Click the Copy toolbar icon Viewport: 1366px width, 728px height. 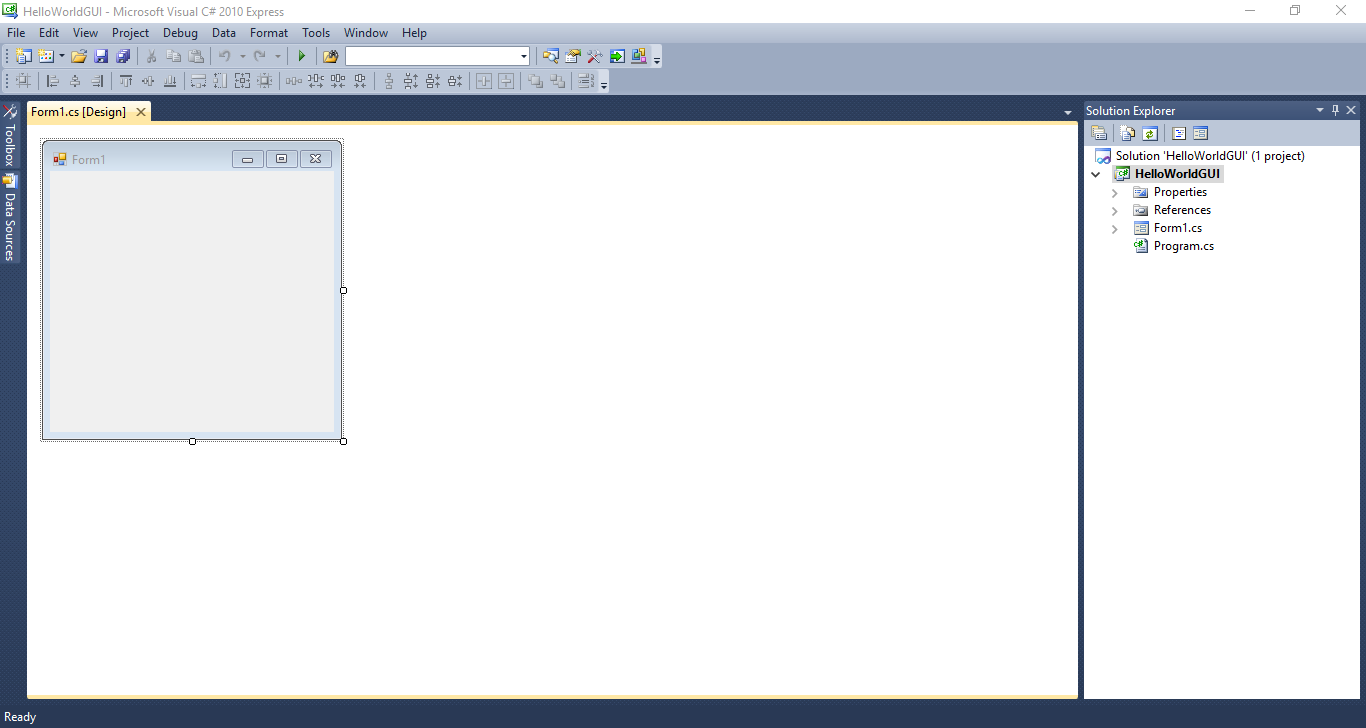coord(174,56)
